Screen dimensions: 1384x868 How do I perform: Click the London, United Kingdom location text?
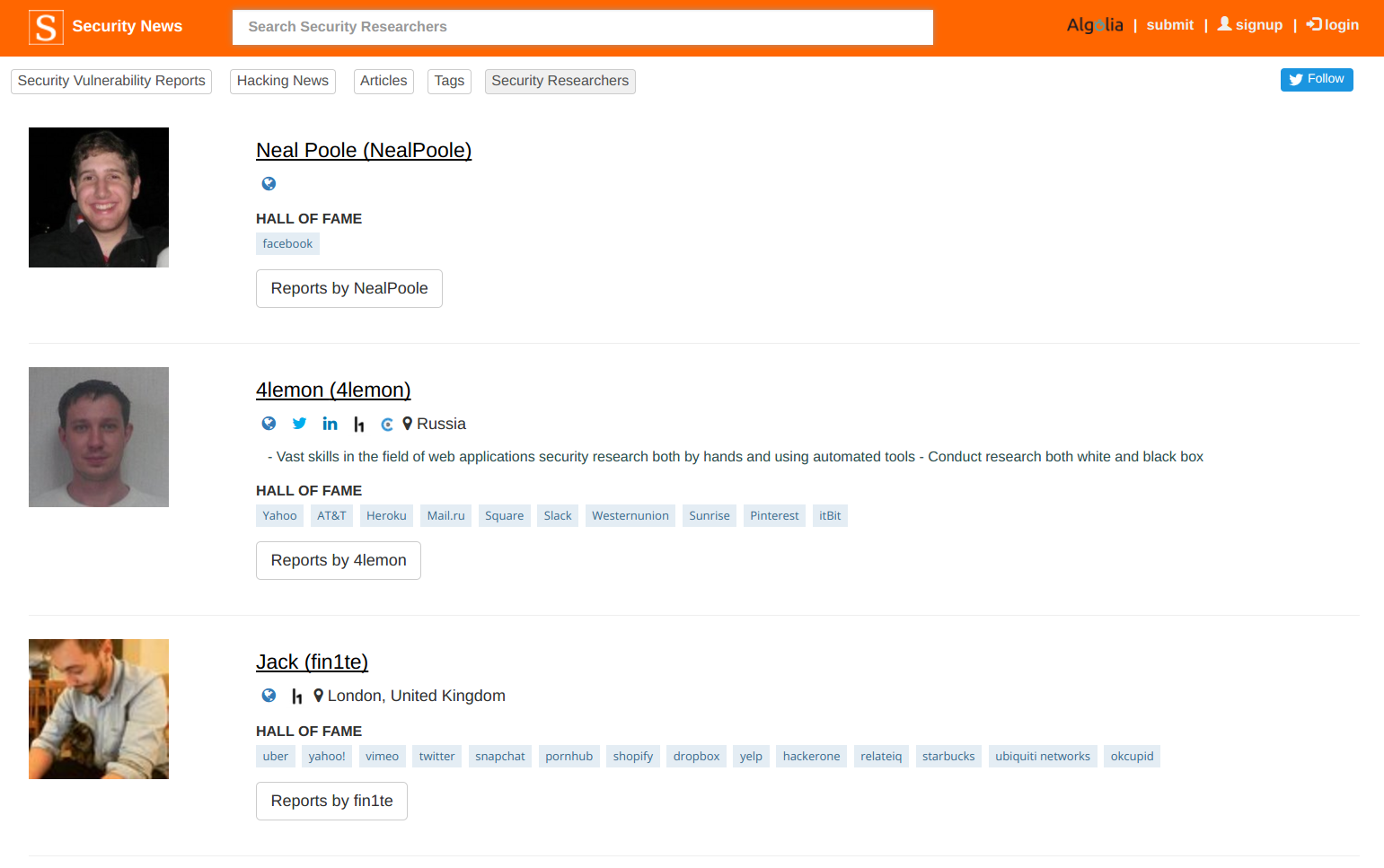416,697
